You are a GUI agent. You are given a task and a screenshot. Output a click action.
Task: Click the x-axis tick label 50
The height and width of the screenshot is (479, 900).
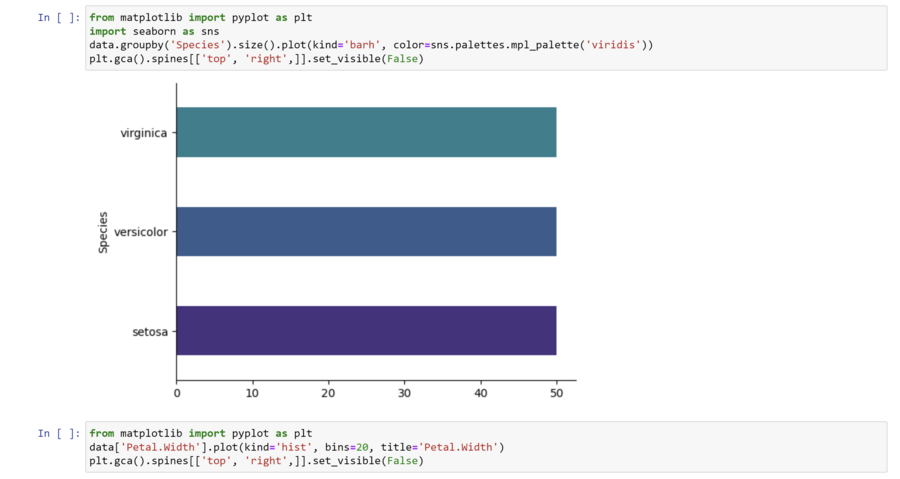point(556,393)
